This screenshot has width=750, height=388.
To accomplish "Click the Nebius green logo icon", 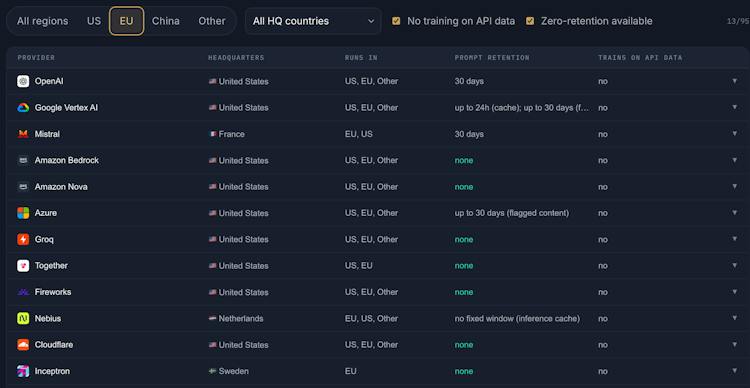I will tap(23, 318).
